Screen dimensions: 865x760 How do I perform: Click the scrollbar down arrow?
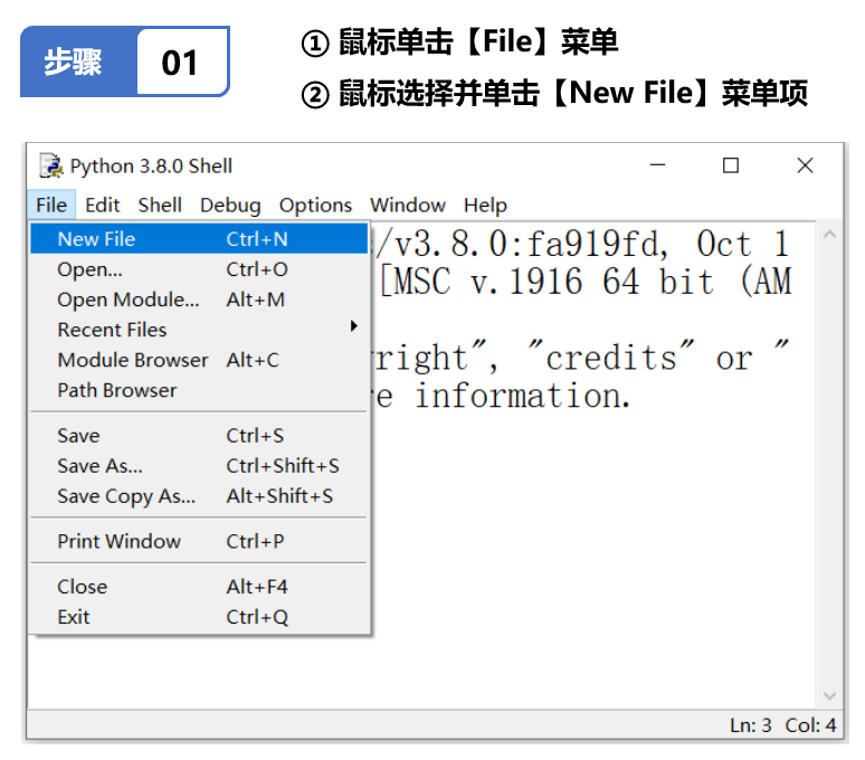pos(829,696)
